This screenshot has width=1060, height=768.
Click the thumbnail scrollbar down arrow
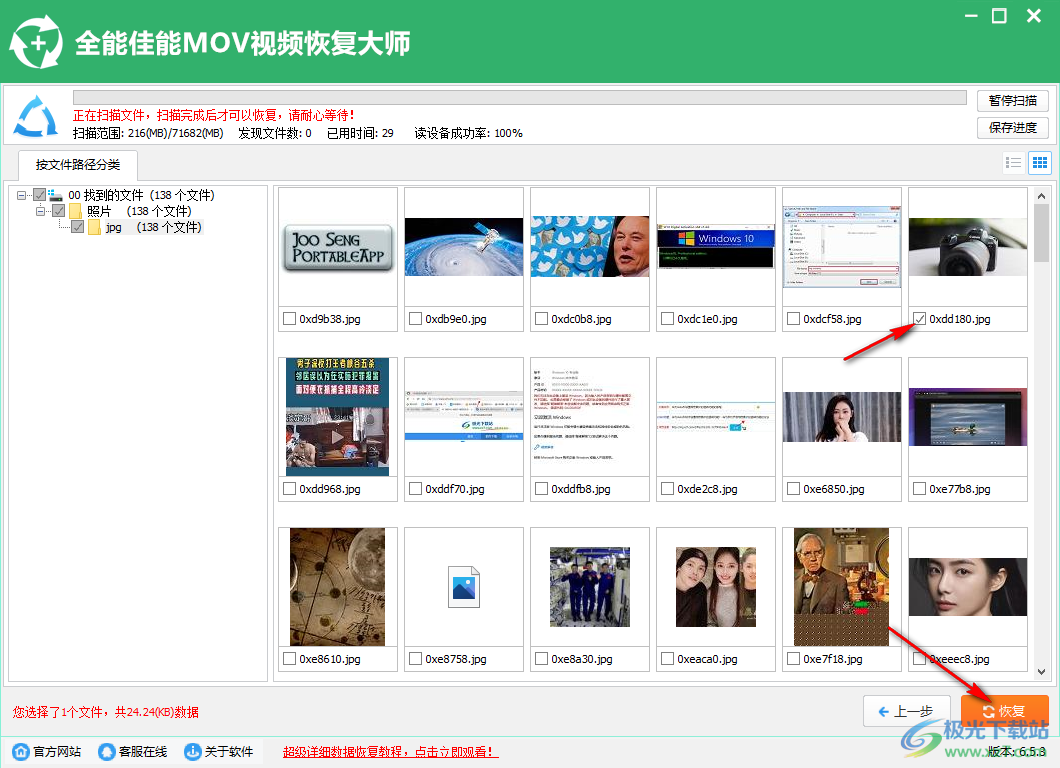[1041, 672]
